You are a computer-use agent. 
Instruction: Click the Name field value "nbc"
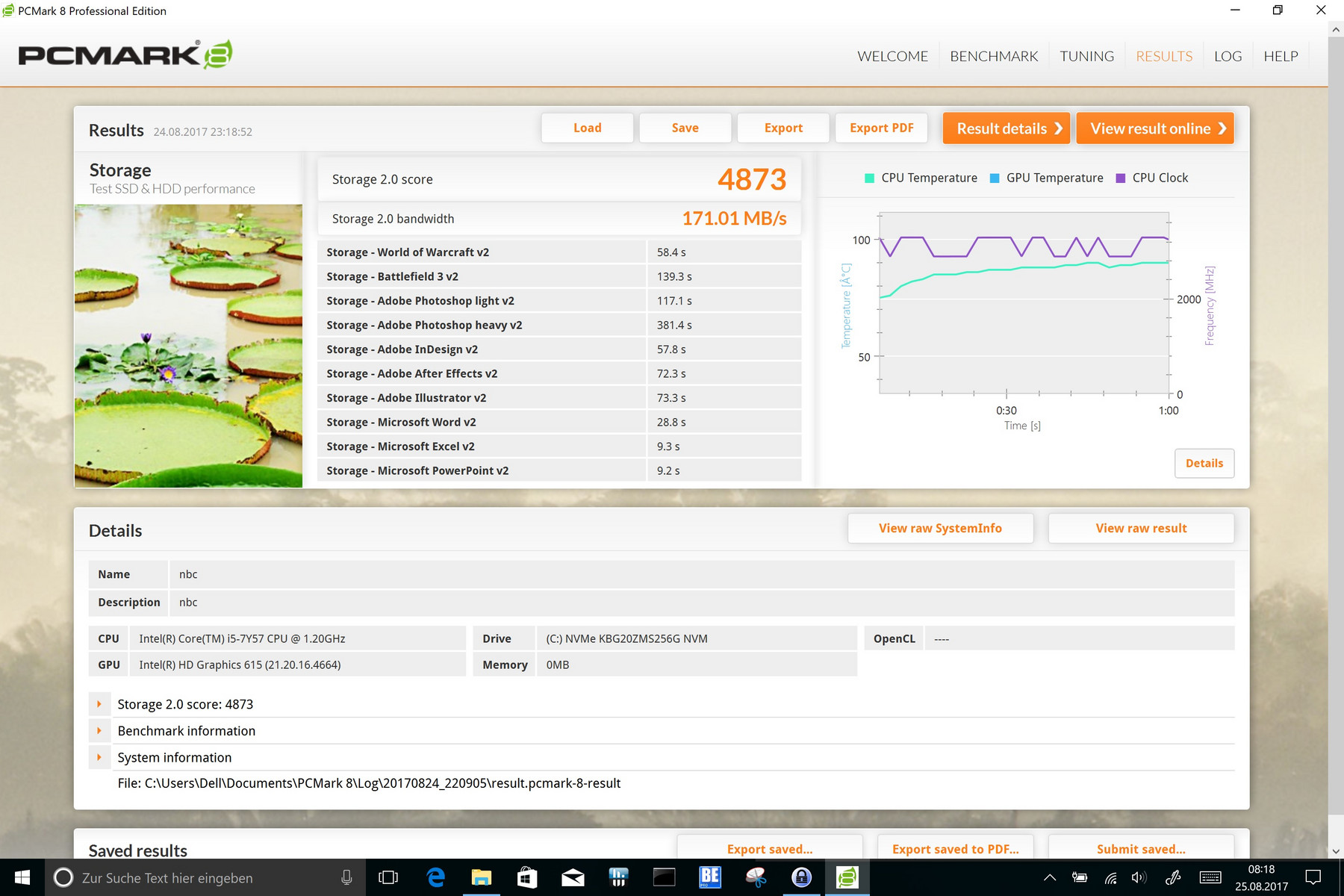coord(188,574)
